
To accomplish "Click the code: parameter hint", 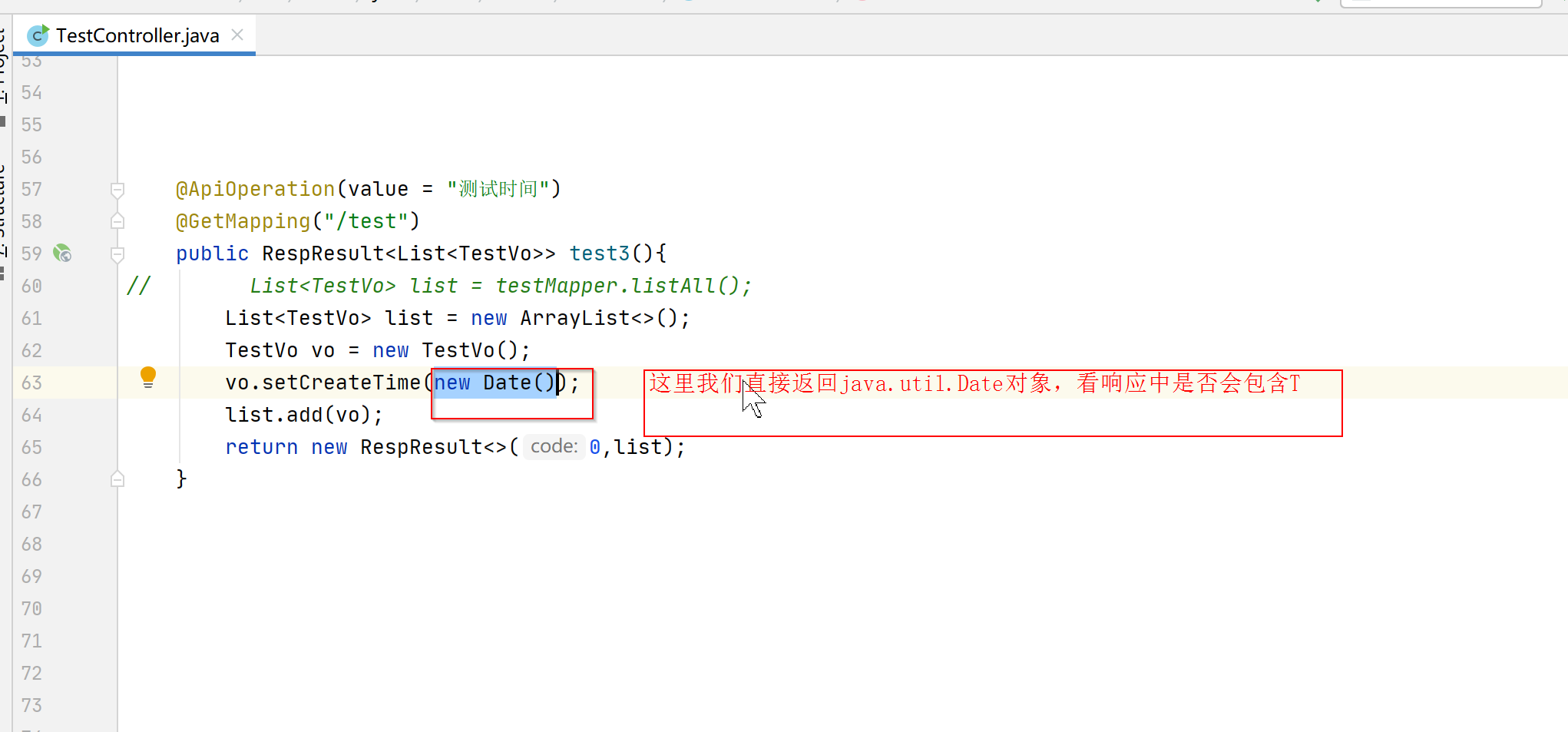I will pos(554,446).
